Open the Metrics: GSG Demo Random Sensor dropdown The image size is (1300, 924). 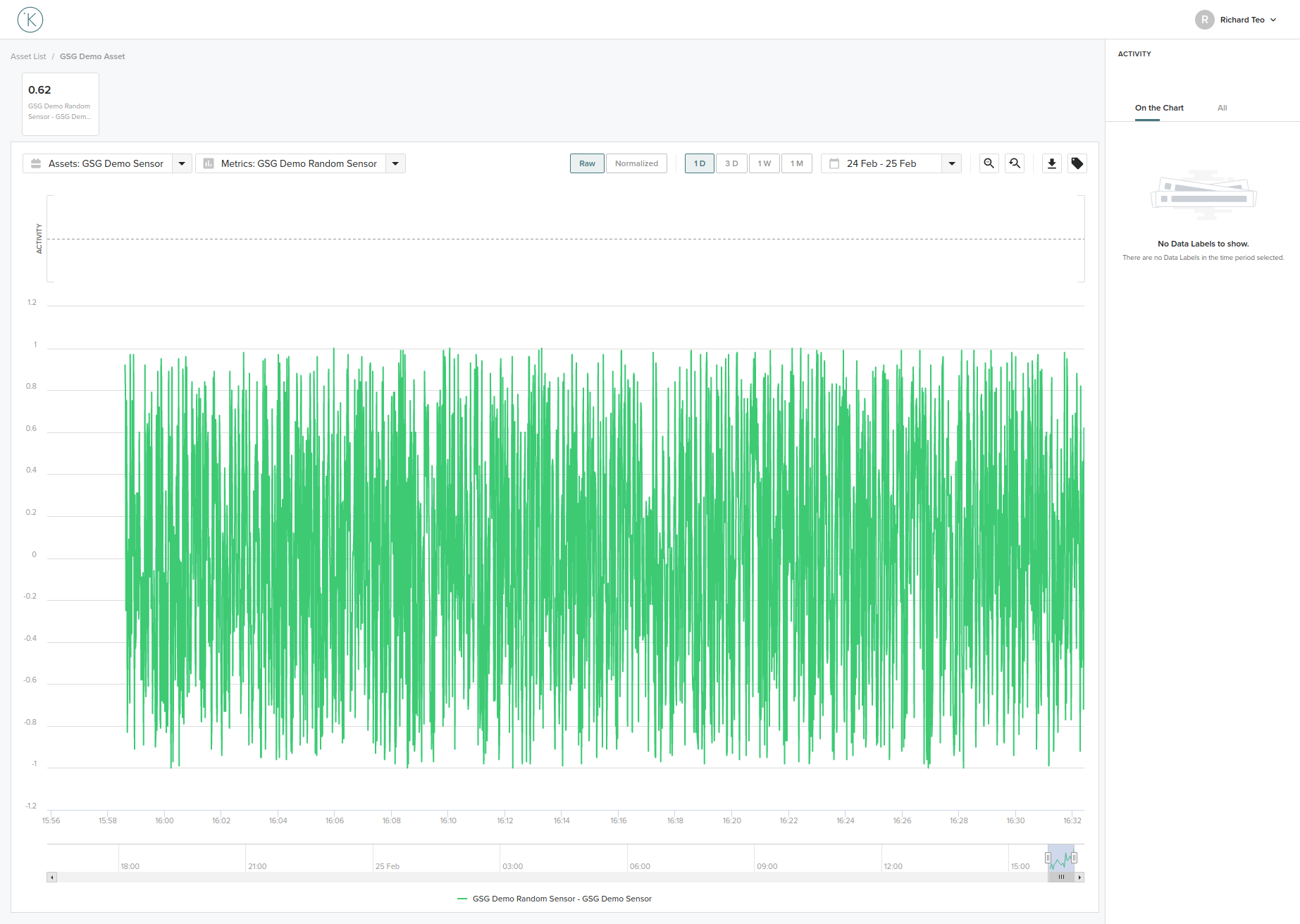click(x=395, y=163)
